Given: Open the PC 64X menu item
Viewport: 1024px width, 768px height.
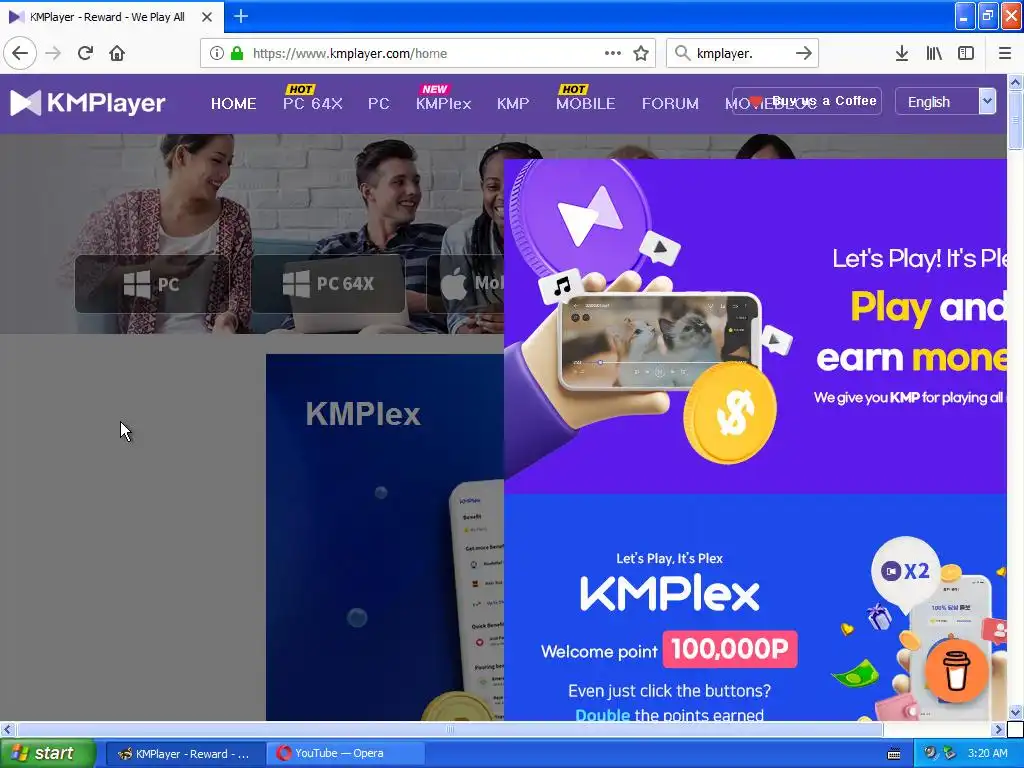Looking at the screenshot, I should [x=312, y=104].
